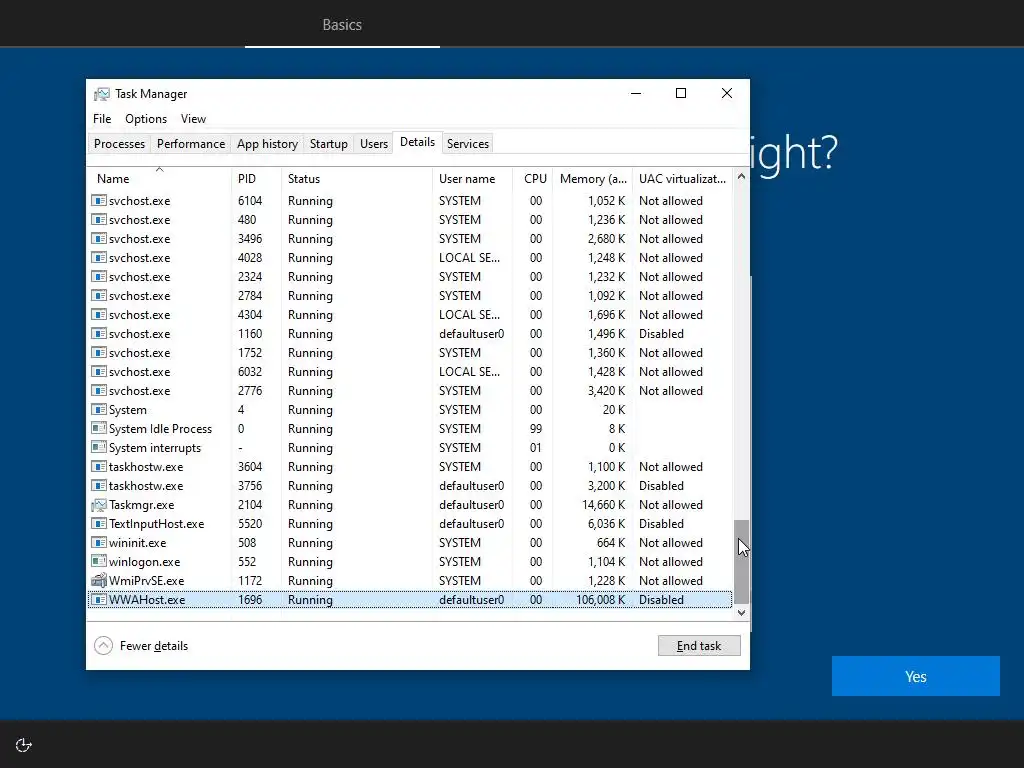Switch to the Startup tab
This screenshot has height=768, width=1024.
coord(328,144)
